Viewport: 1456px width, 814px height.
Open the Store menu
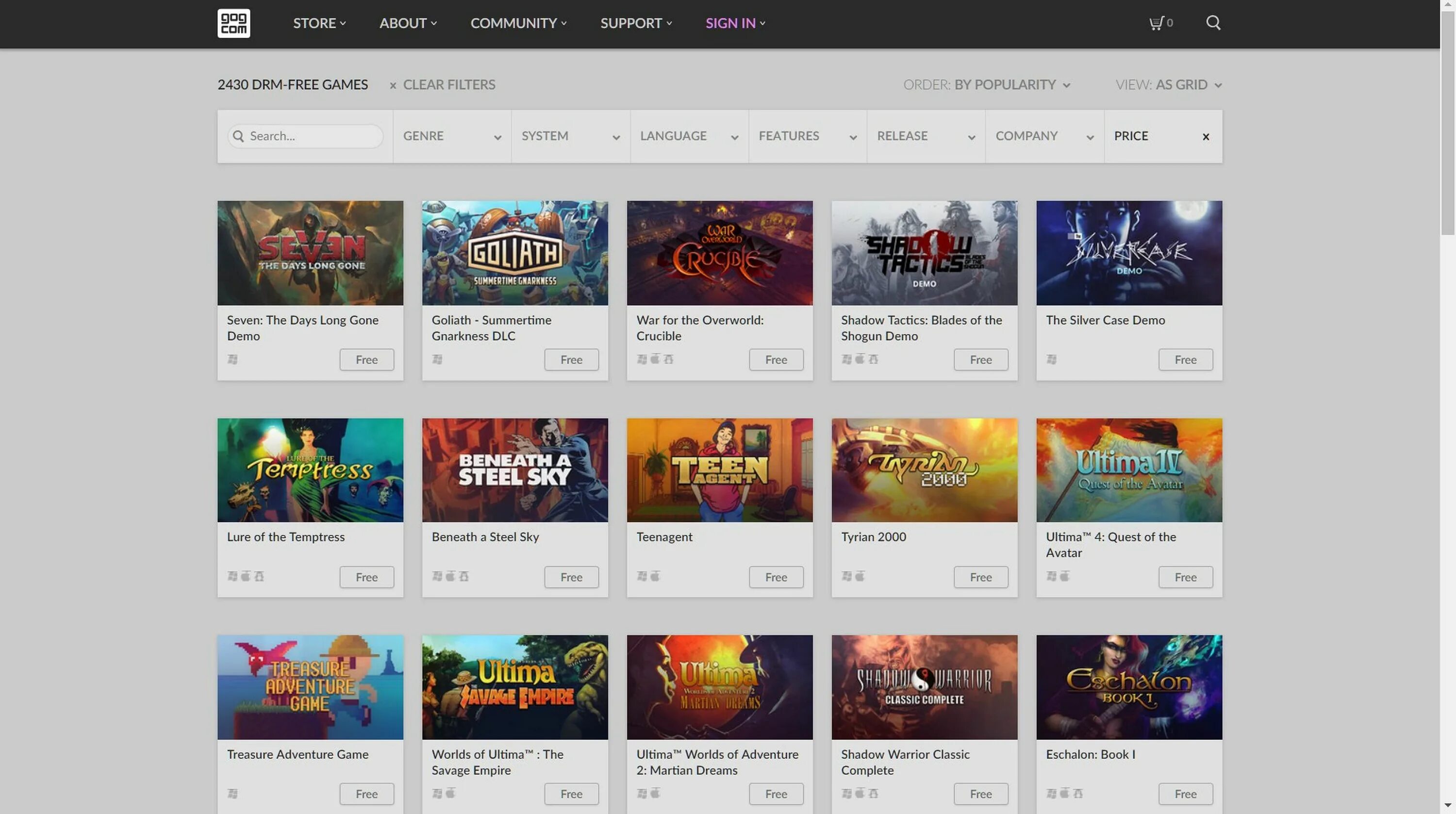pos(319,23)
